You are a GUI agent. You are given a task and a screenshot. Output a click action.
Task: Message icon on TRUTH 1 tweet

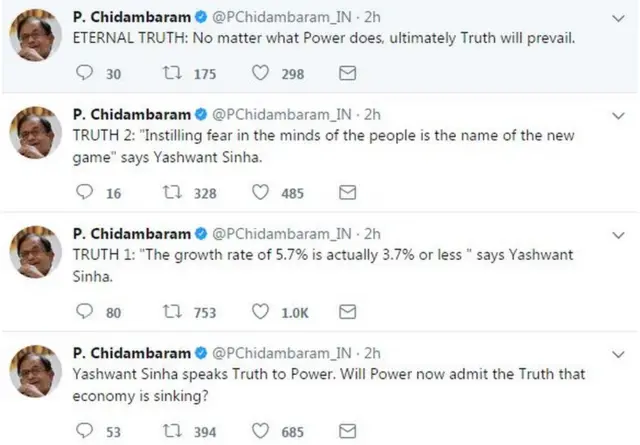coord(347,312)
